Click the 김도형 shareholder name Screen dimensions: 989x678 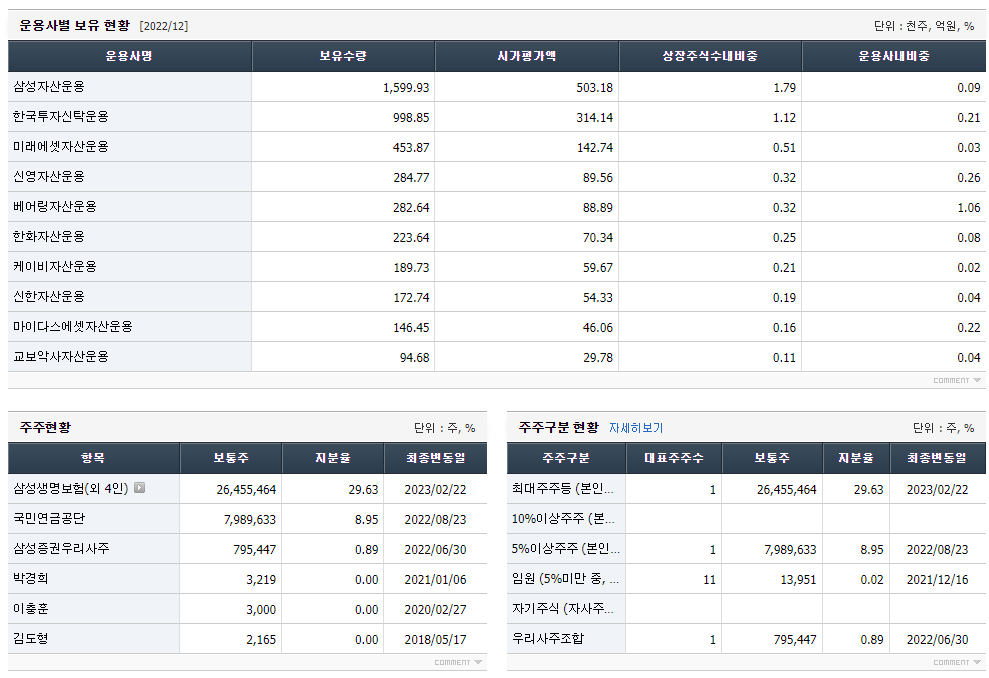(x=30, y=638)
